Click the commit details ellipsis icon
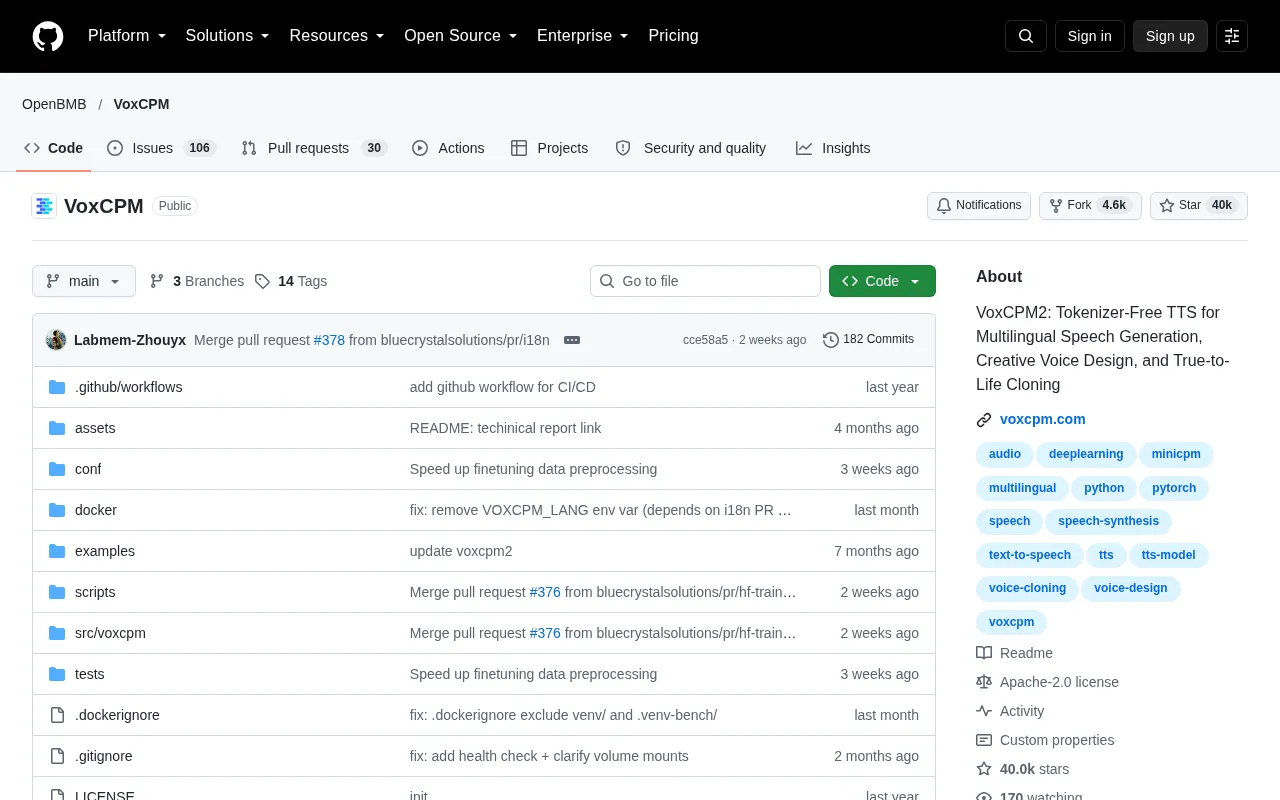The height and width of the screenshot is (800, 1280). [572, 340]
